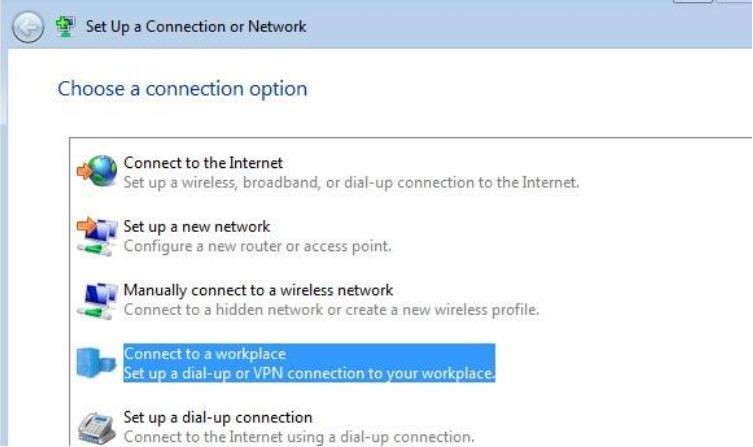Select the Connect to the Internet option title

click(203, 163)
